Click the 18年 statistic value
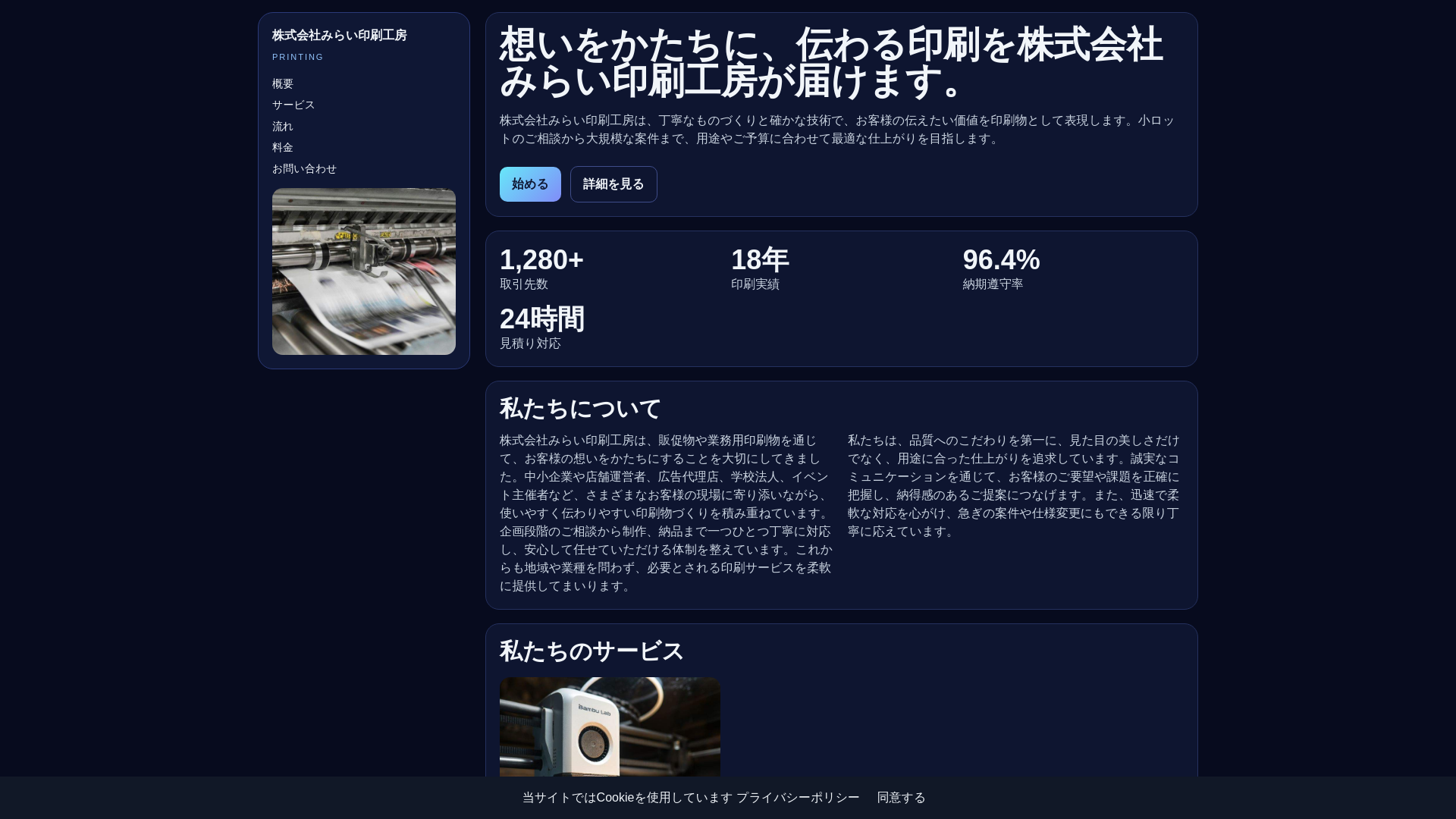 760,260
